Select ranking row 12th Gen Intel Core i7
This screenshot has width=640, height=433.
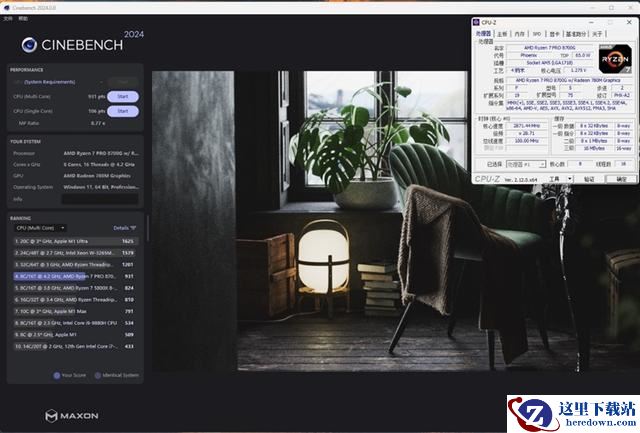[x=75, y=346]
